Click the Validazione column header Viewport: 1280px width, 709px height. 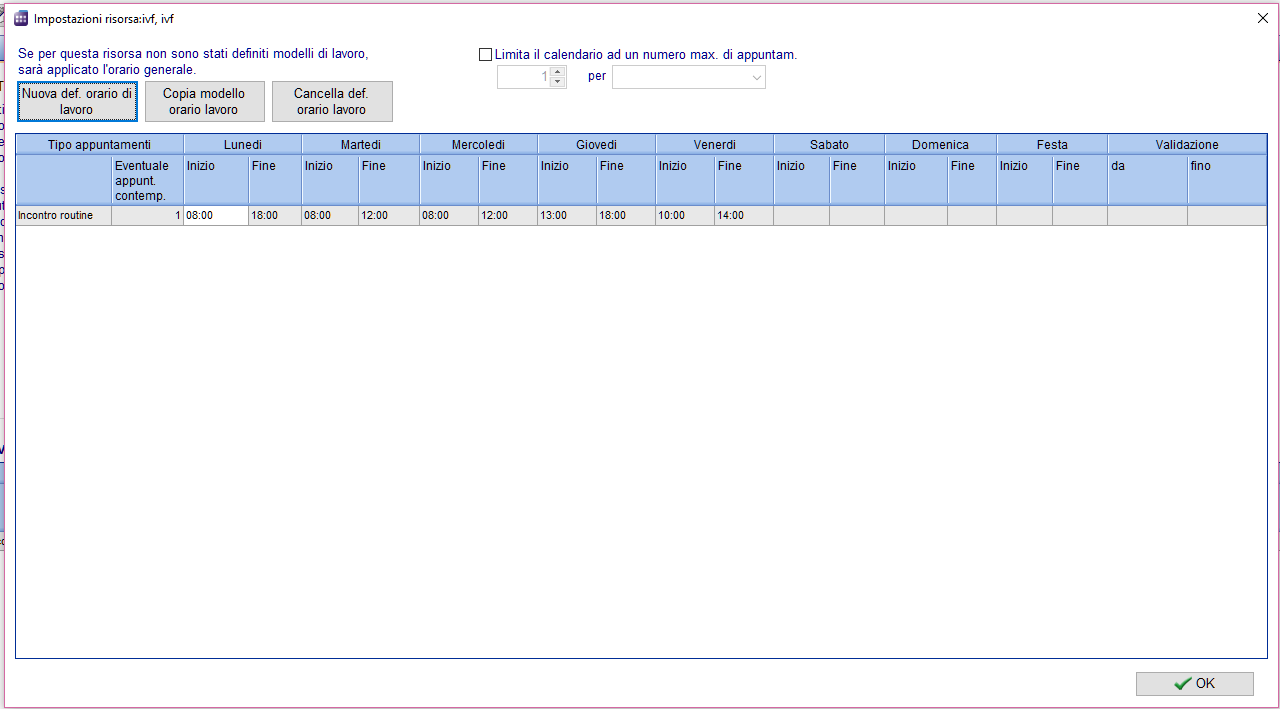click(1187, 145)
